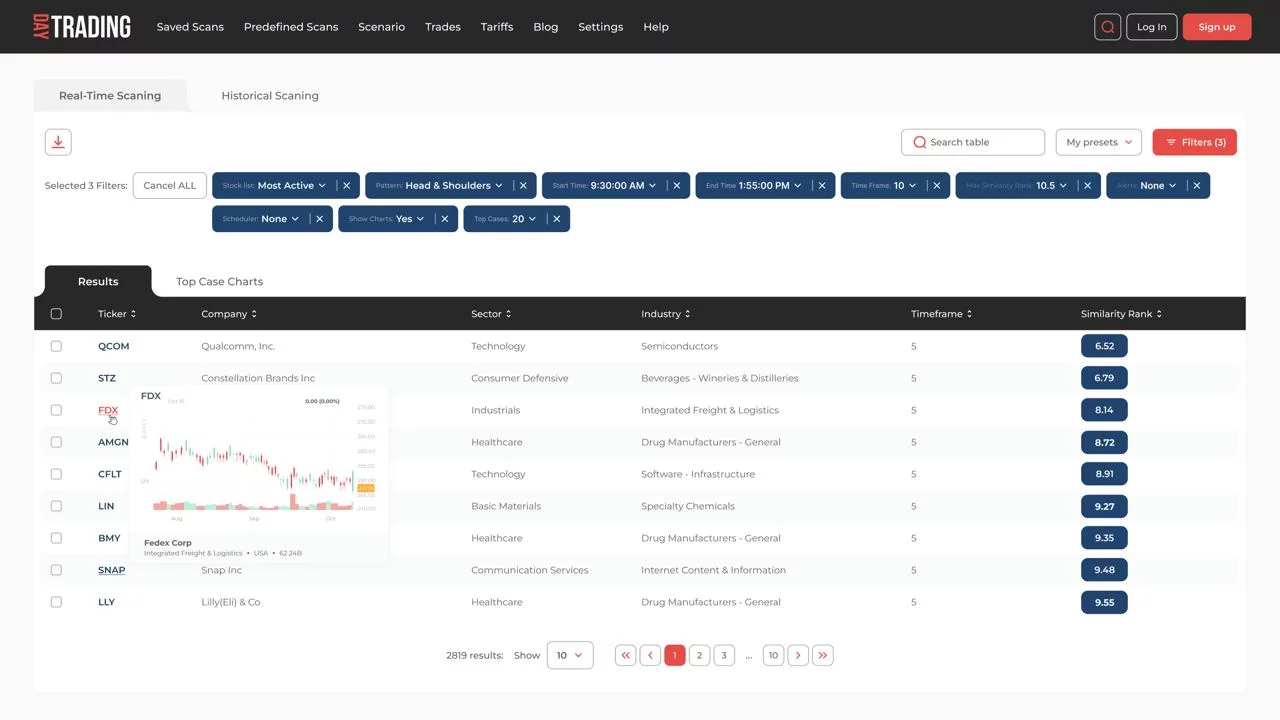Open the QCOM ticker link
1280x720 pixels.
[x=114, y=346]
